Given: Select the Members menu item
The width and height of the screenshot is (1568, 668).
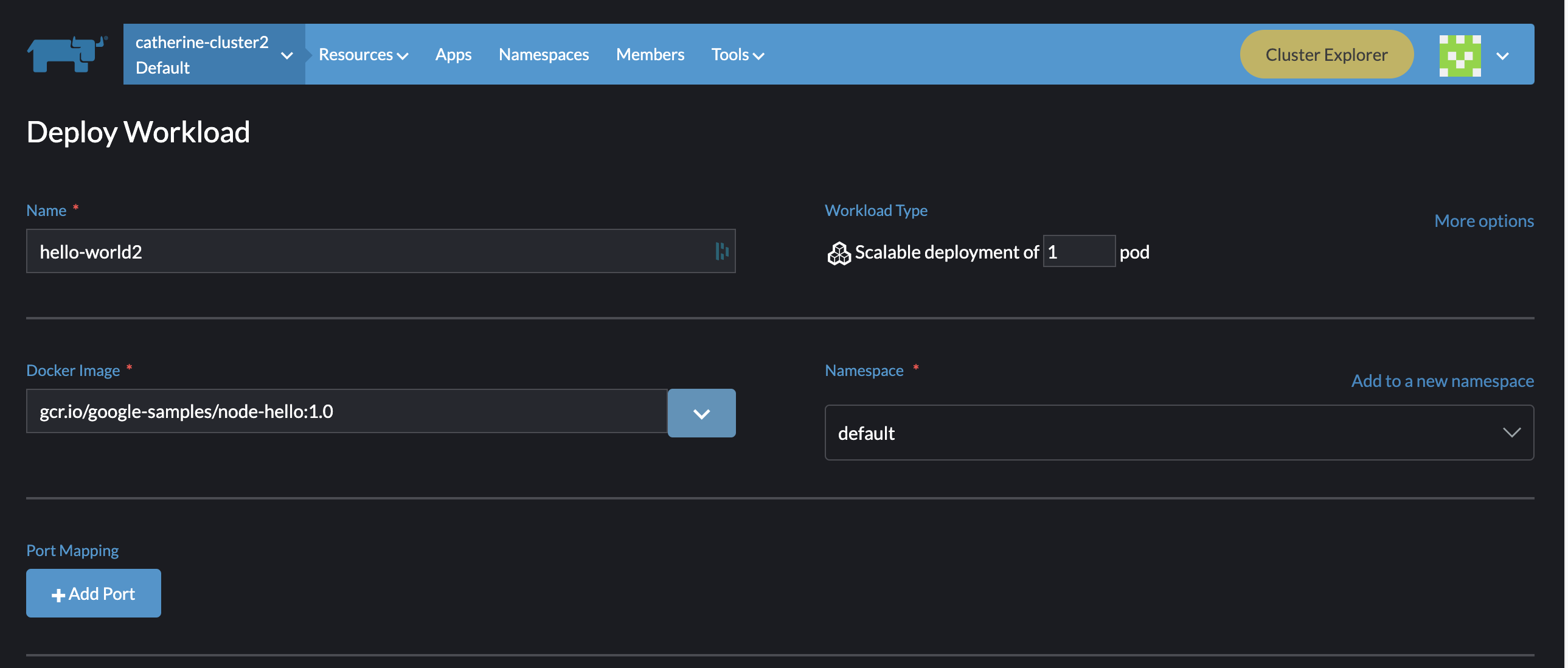Looking at the screenshot, I should 650,54.
